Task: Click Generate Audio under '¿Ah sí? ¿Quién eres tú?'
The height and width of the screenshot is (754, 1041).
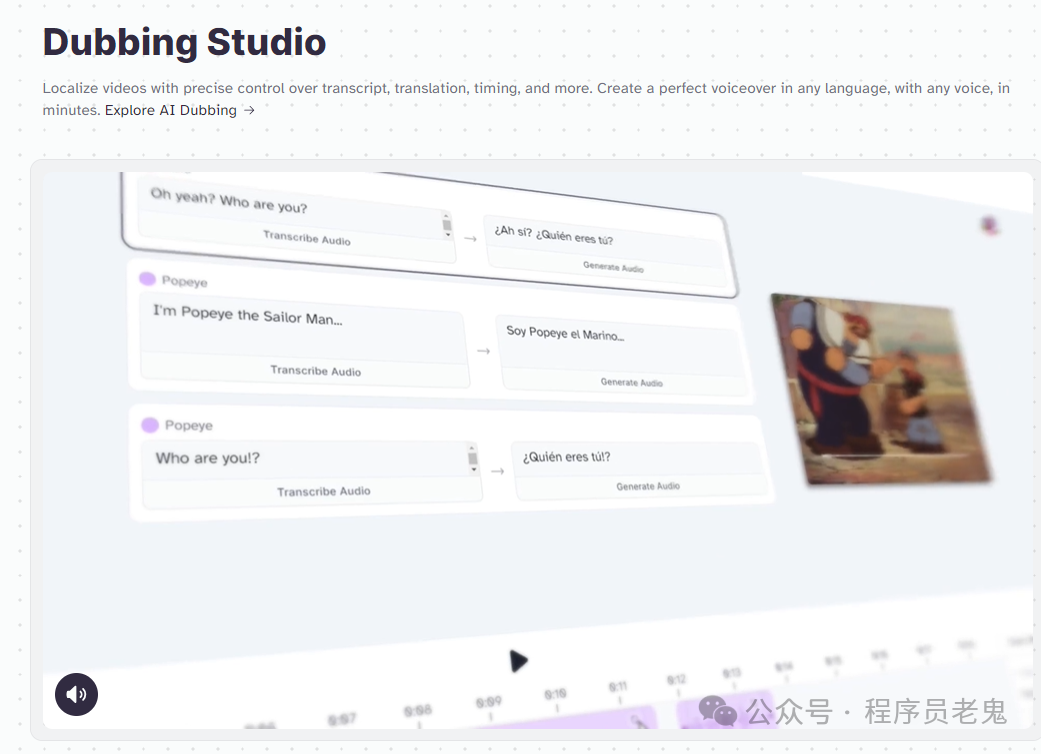Action: [x=613, y=267]
